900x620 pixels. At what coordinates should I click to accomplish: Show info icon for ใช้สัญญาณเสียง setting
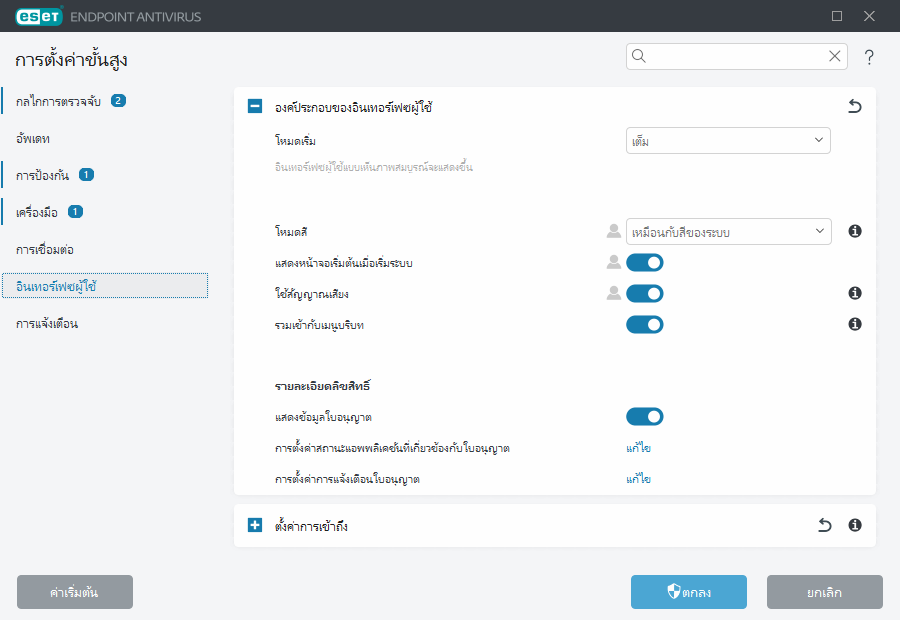855,293
